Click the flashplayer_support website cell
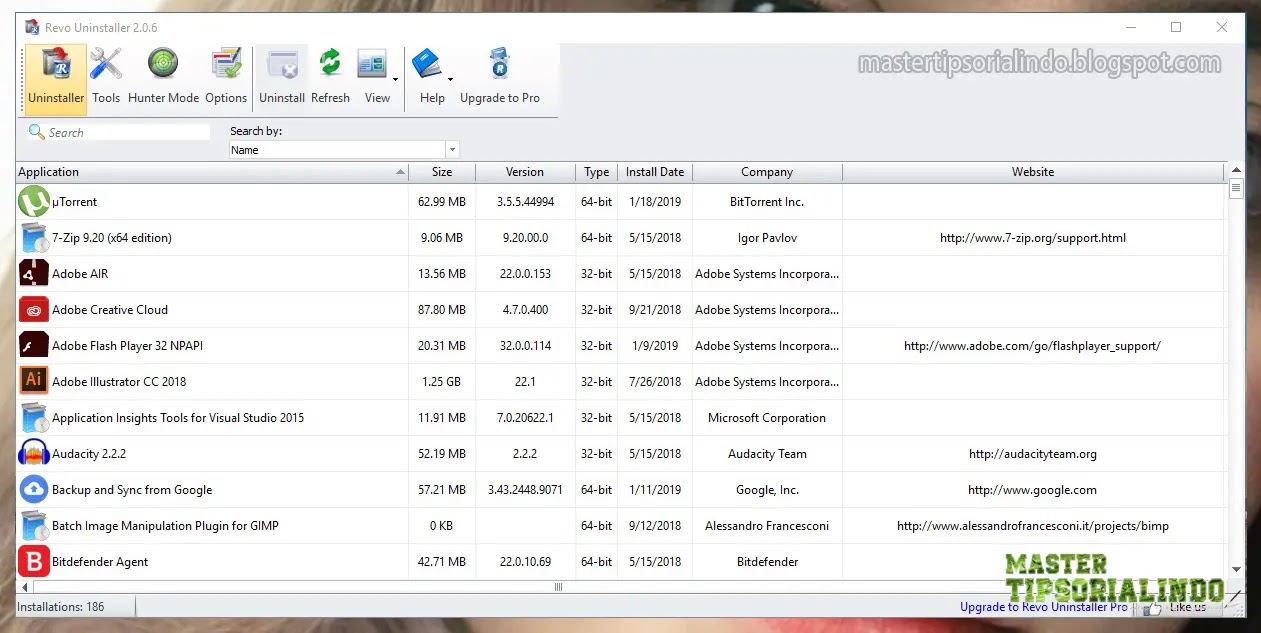The image size is (1261, 633). tap(1033, 346)
